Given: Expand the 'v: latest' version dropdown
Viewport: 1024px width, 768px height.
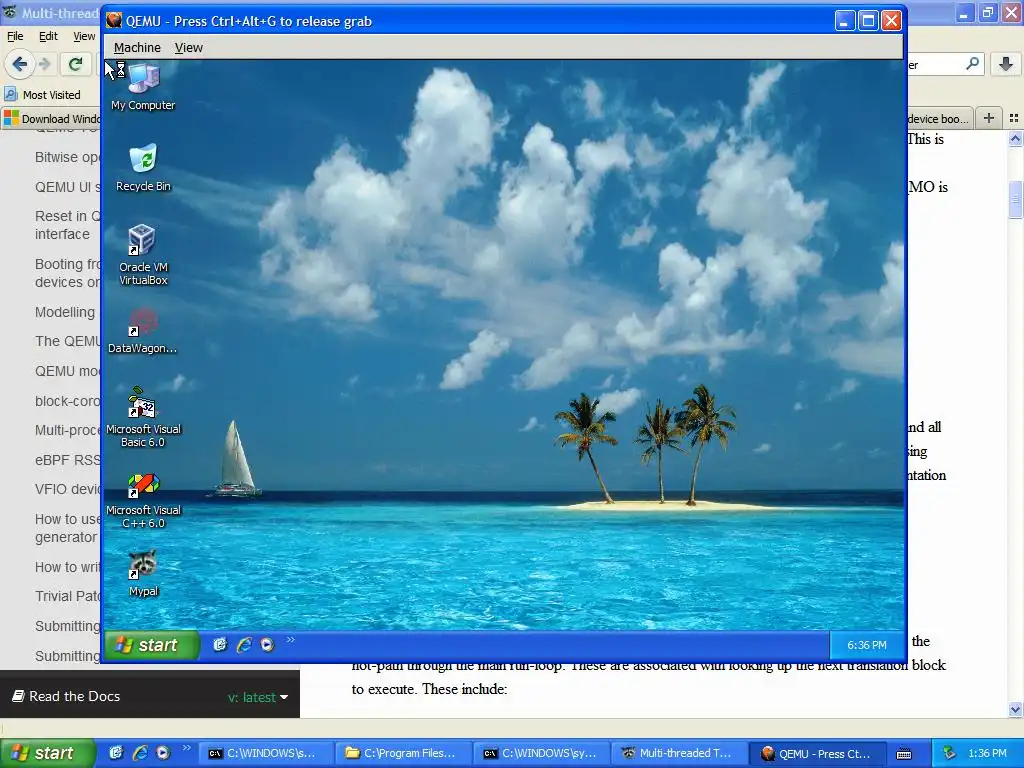Looking at the screenshot, I should [258, 697].
